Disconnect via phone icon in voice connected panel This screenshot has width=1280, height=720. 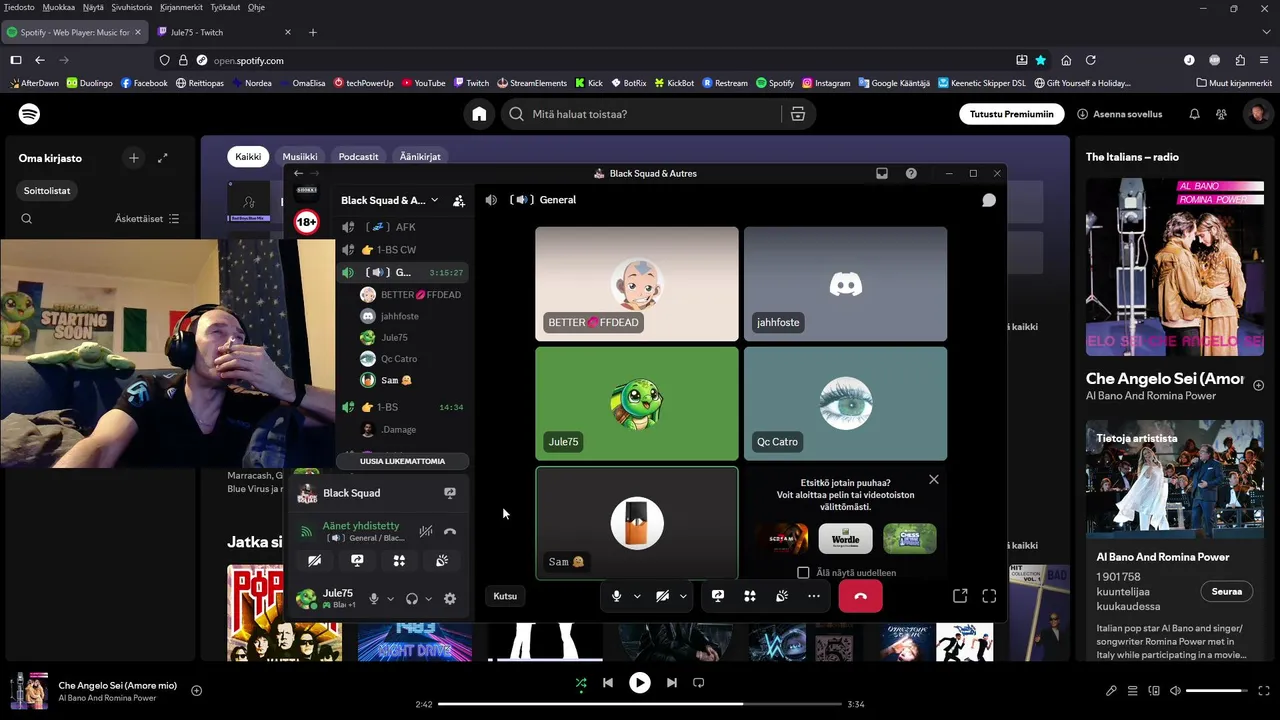click(x=450, y=532)
